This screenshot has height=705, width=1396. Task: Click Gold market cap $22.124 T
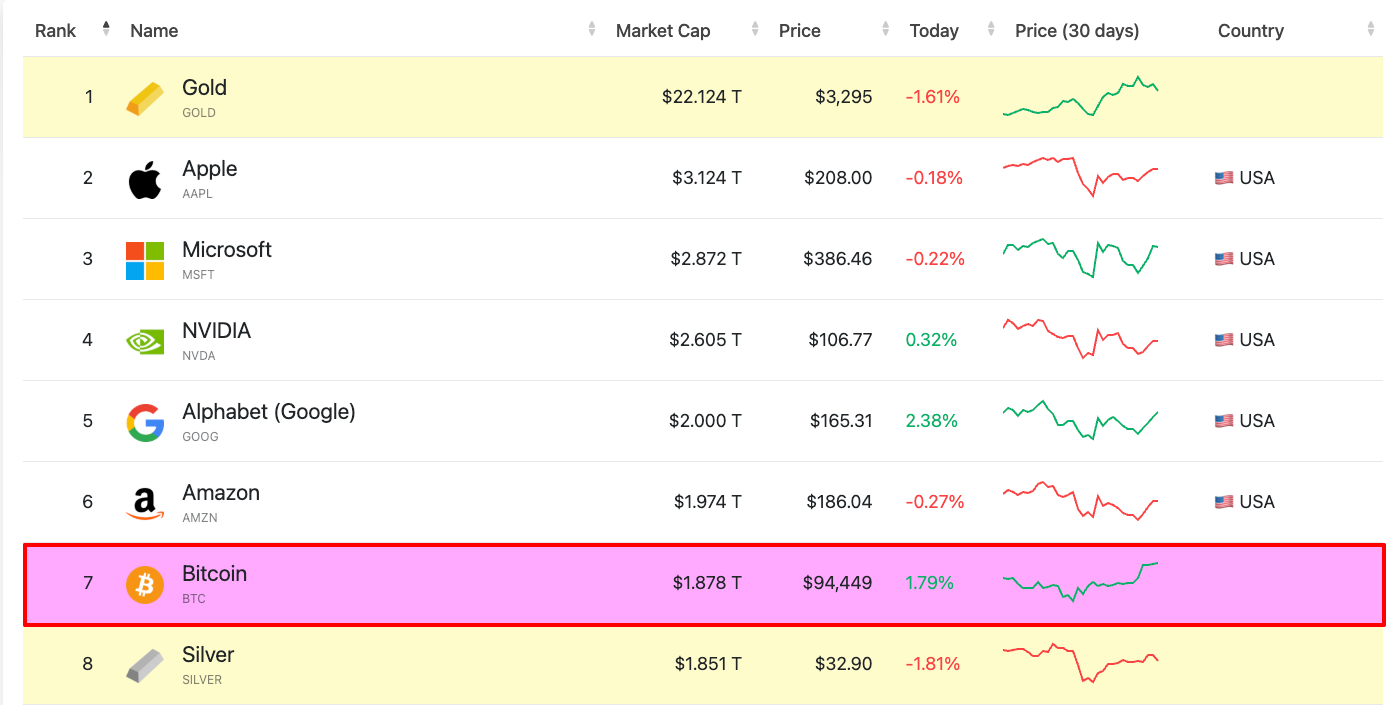click(702, 97)
